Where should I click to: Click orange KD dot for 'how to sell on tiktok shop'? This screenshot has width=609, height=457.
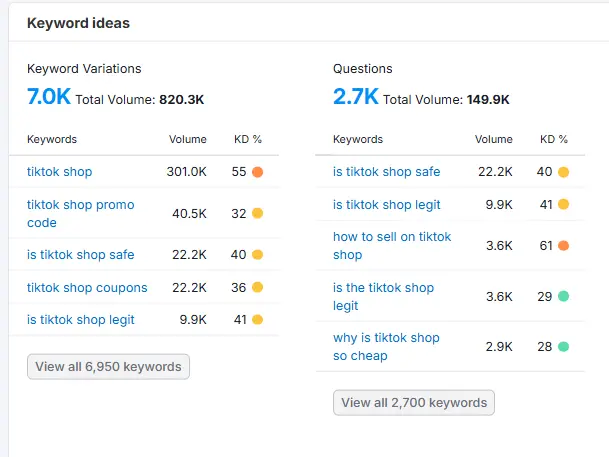pos(564,246)
